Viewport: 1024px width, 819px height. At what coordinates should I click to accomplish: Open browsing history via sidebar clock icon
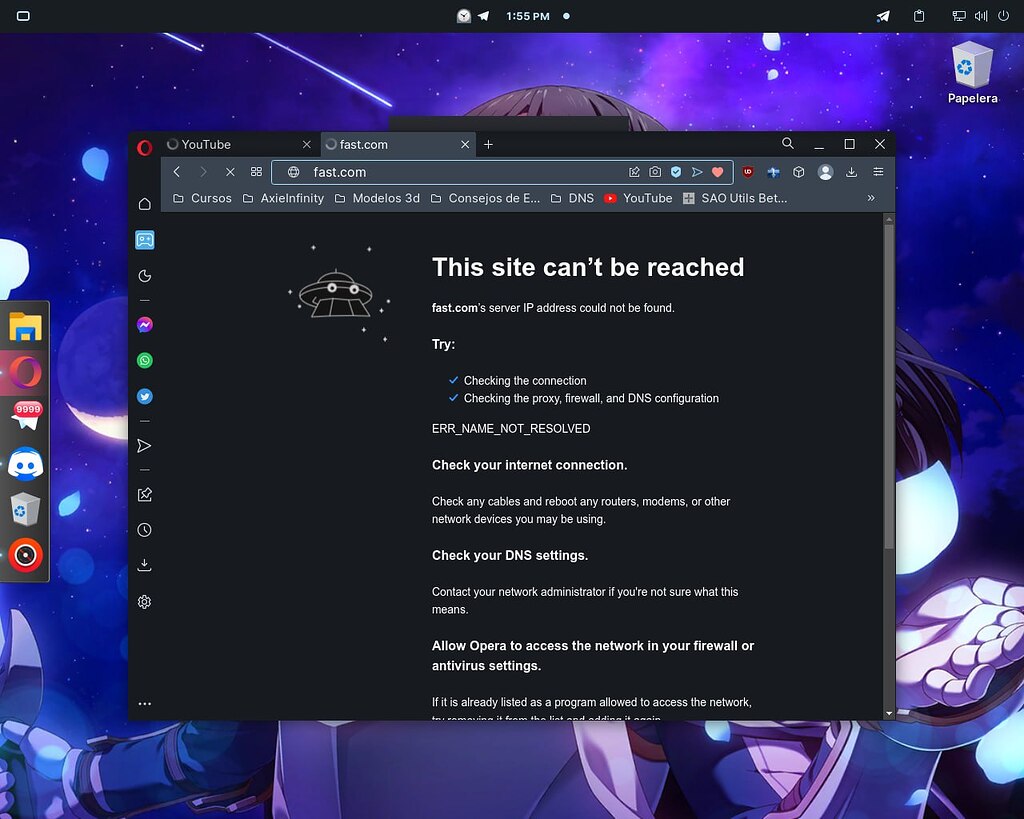coord(145,530)
